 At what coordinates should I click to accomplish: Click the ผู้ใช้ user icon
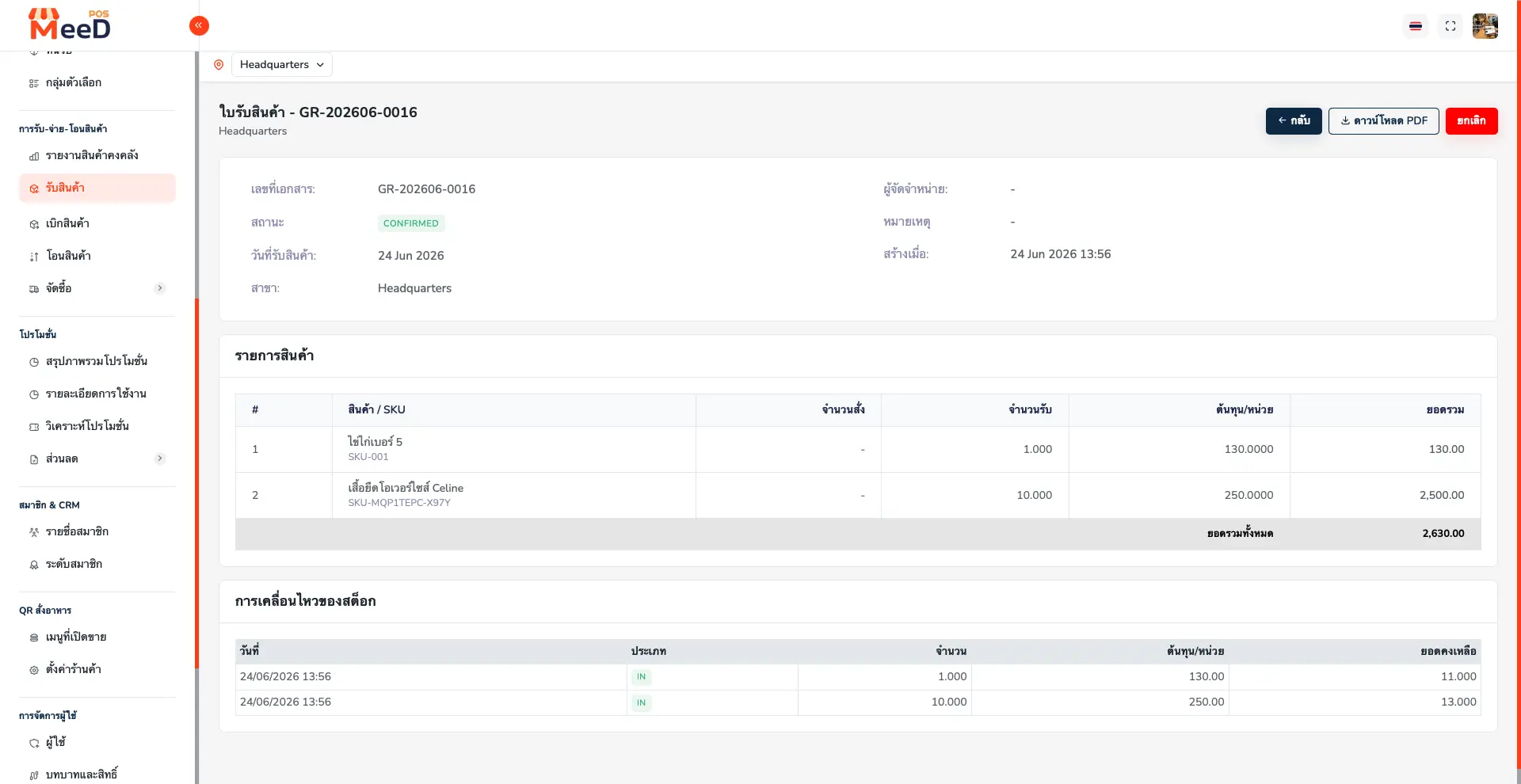click(34, 743)
